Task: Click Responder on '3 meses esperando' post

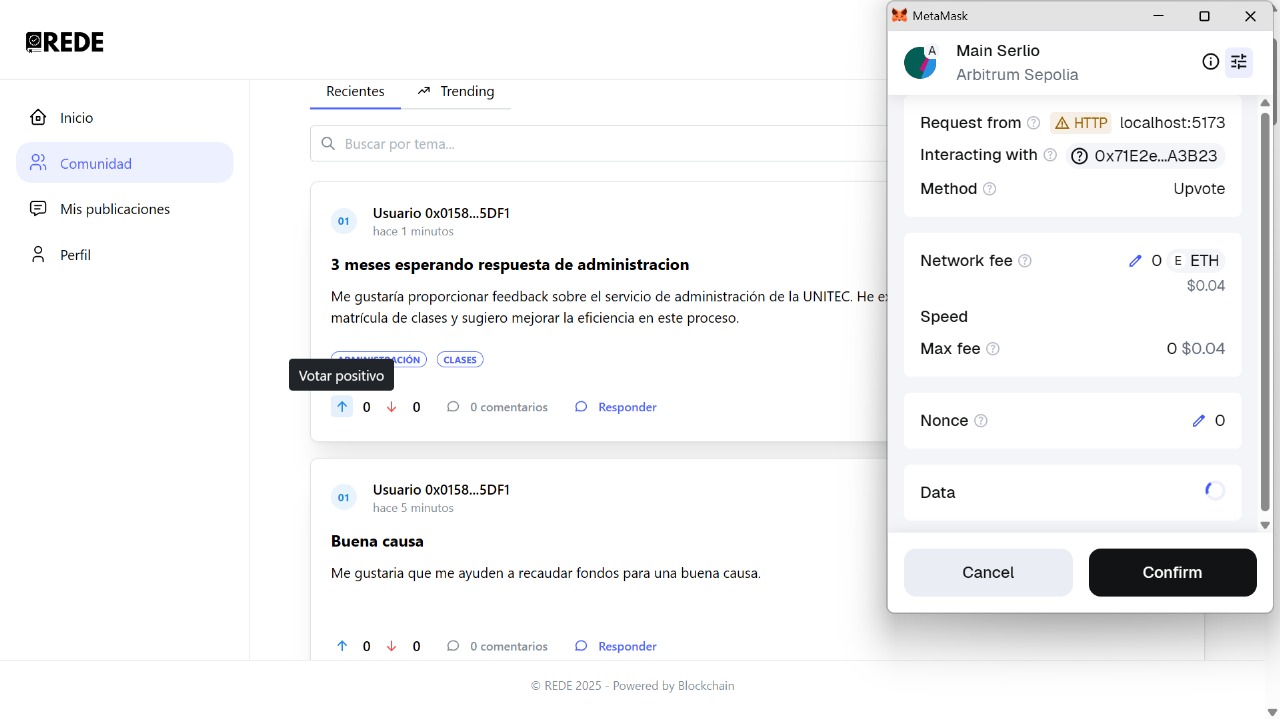Action: 616,407
